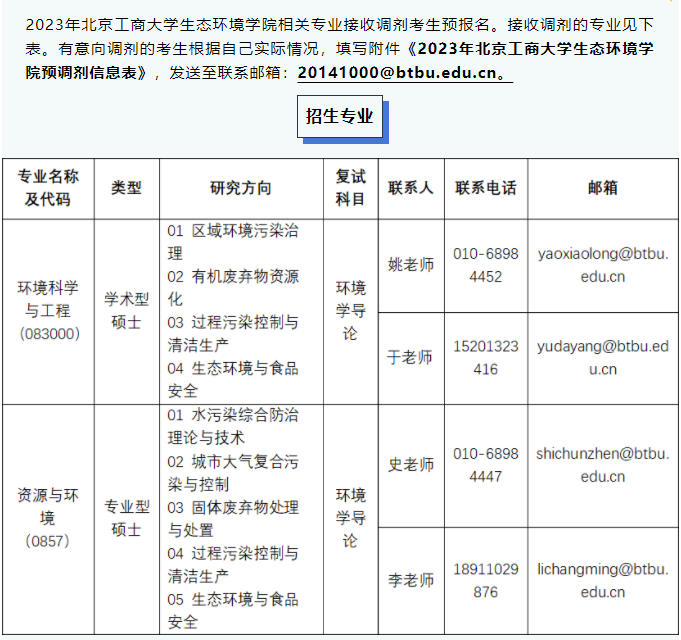The width and height of the screenshot is (681, 640).
Task: Click phone number 15201323416
Action: [486, 358]
